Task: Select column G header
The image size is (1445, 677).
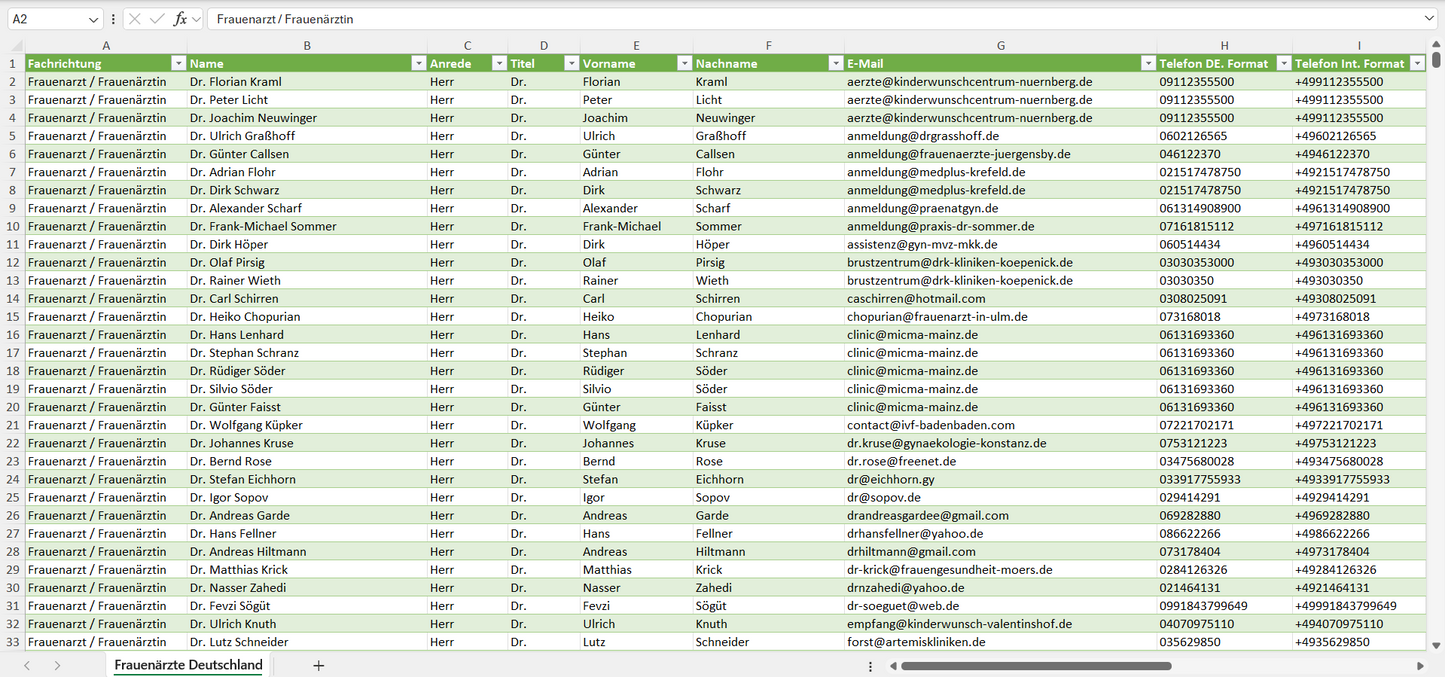Action: [x=1000, y=46]
